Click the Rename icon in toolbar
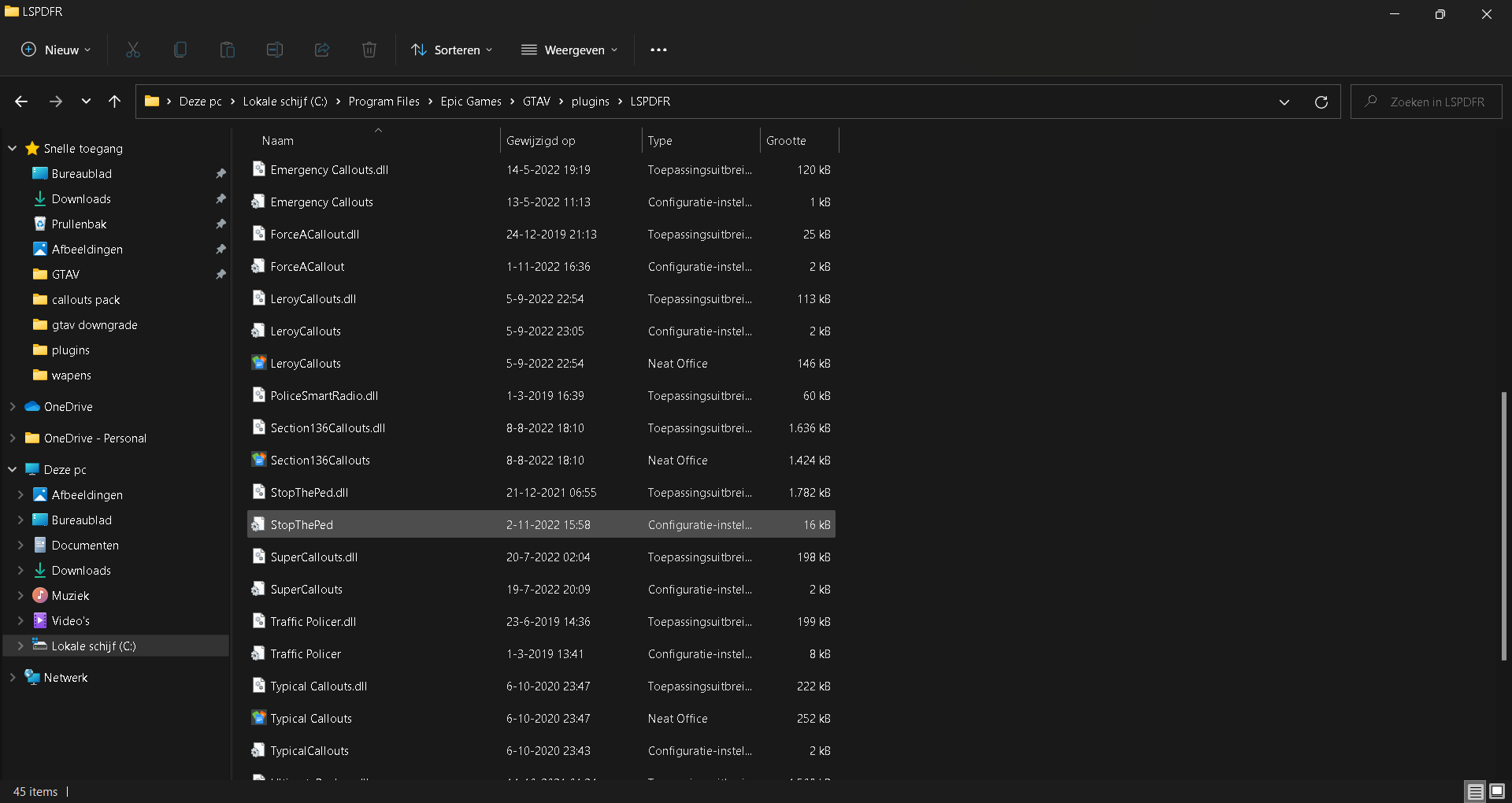Image resolution: width=1512 pixels, height=803 pixels. coord(275,50)
